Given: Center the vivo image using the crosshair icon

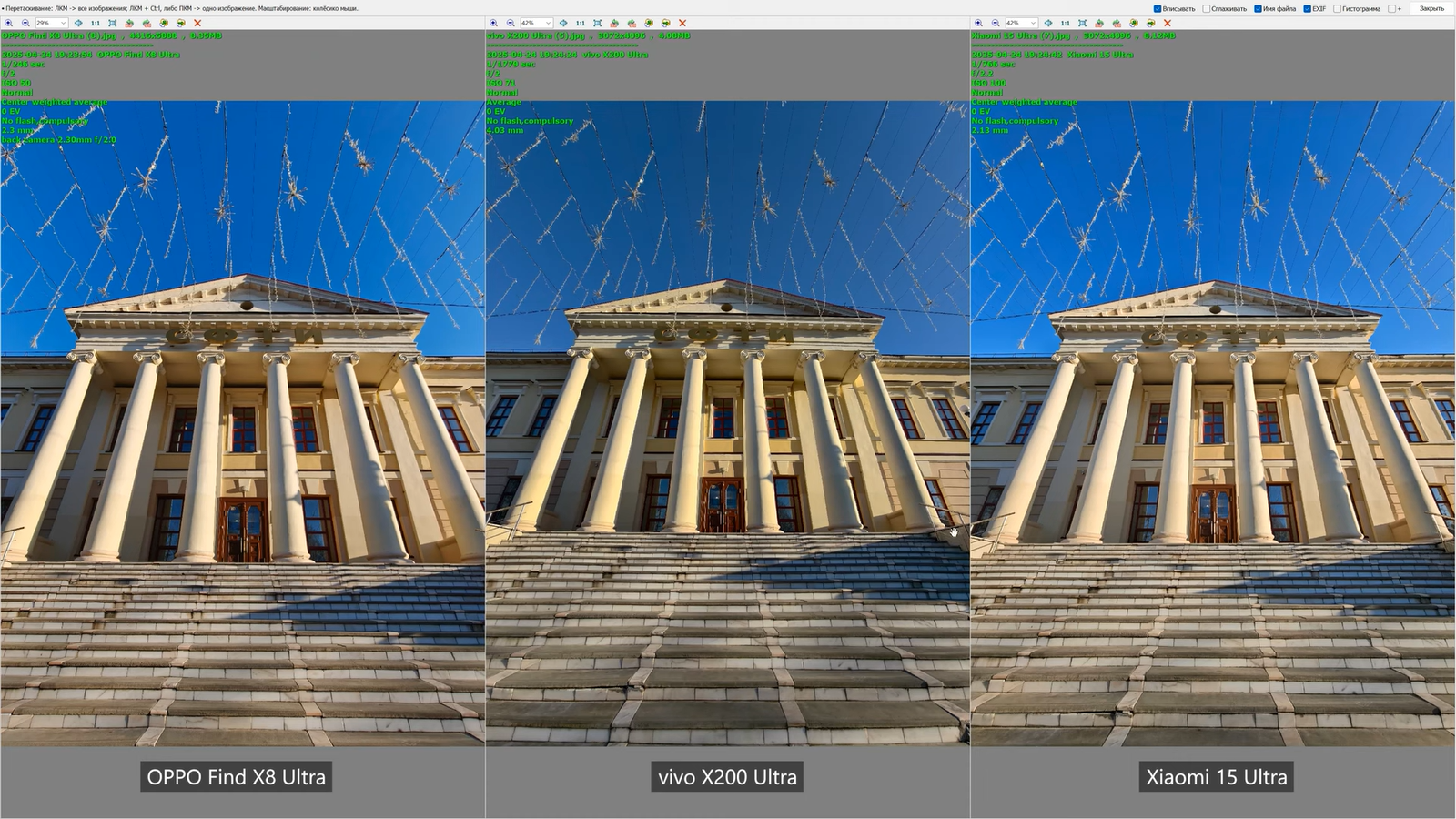Looking at the screenshot, I should click(x=562, y=23).
